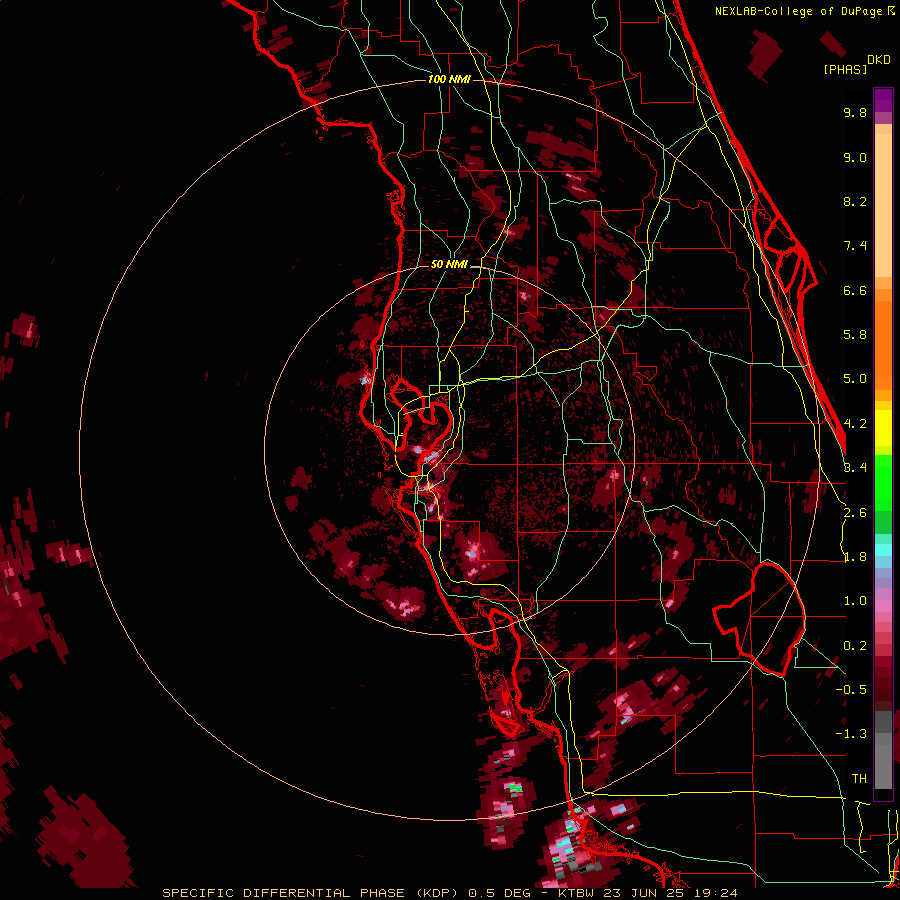The width and height of the screenshot is (900, 900).
Task: Click the 8.2 value on the color scale
Action: click(x=855, y=202)
